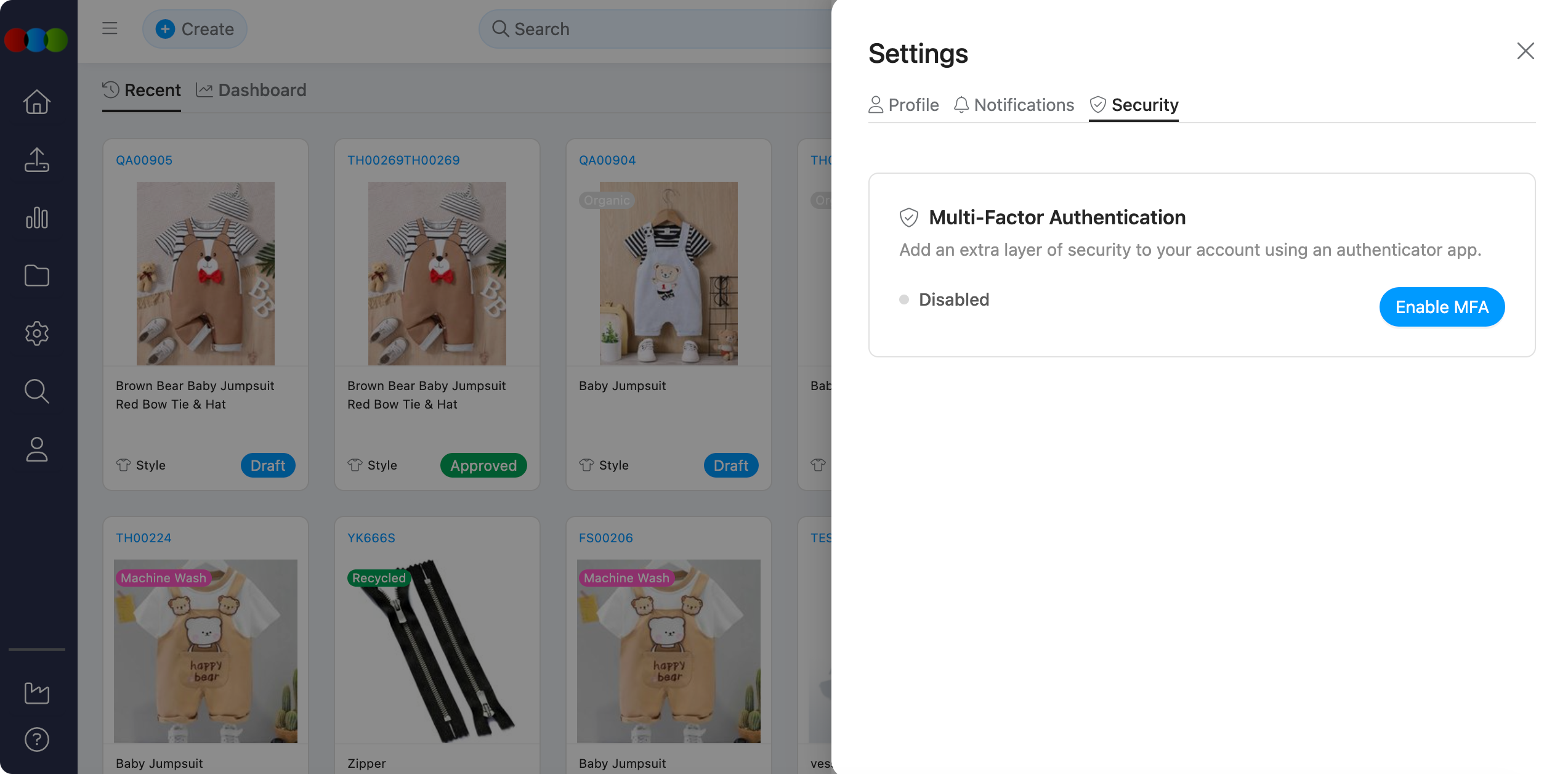The width and height of the screenshot is (1568, 774).
Task: Click the Create button
Action: point(195,29)
